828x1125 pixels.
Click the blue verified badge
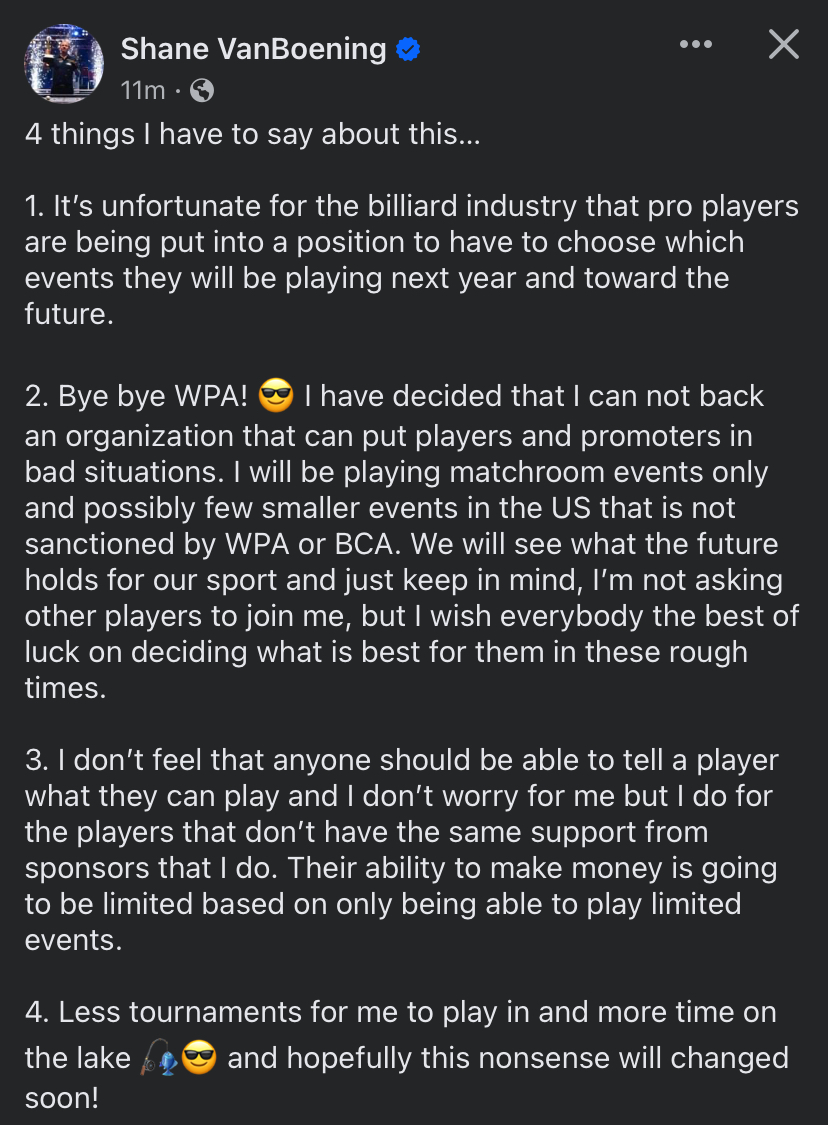(x=408, y=49)
